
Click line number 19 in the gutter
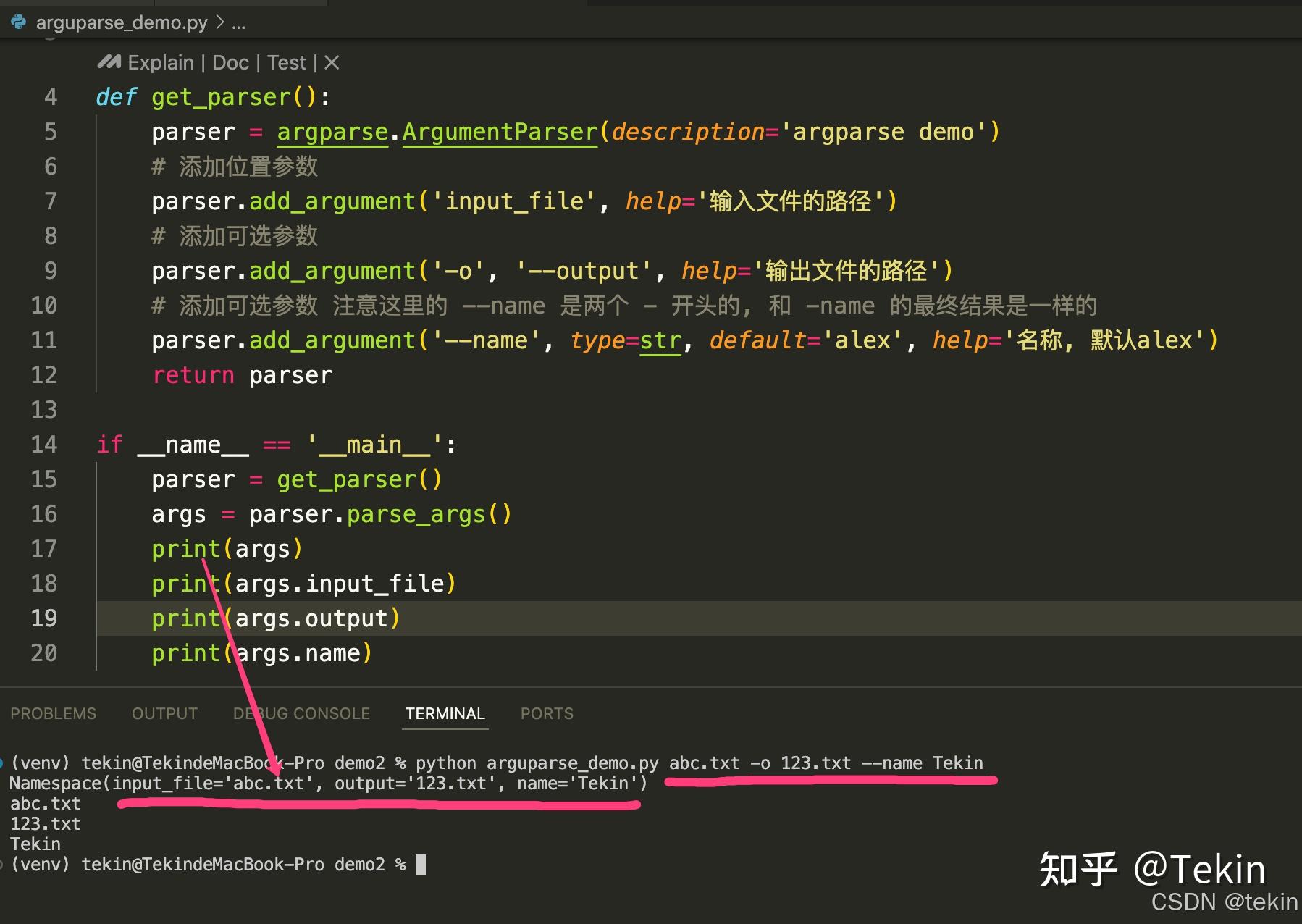[44, 618]
